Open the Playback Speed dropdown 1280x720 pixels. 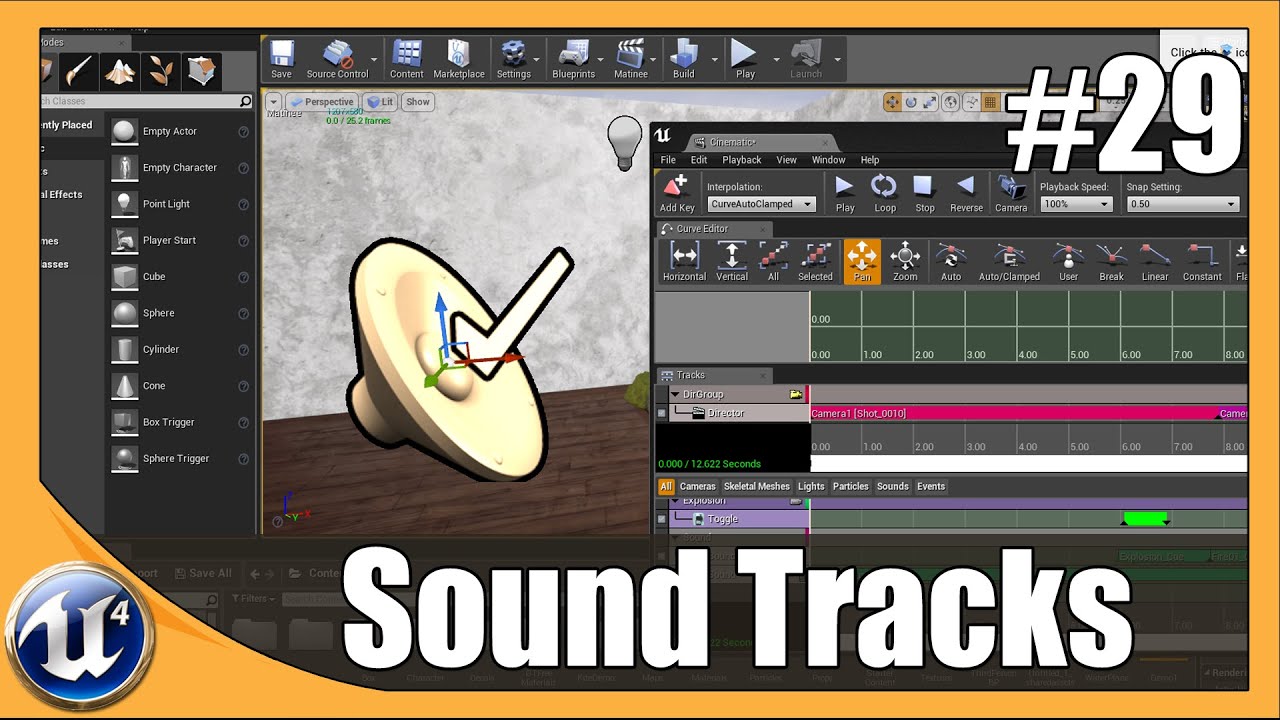tap(1076, 204)
